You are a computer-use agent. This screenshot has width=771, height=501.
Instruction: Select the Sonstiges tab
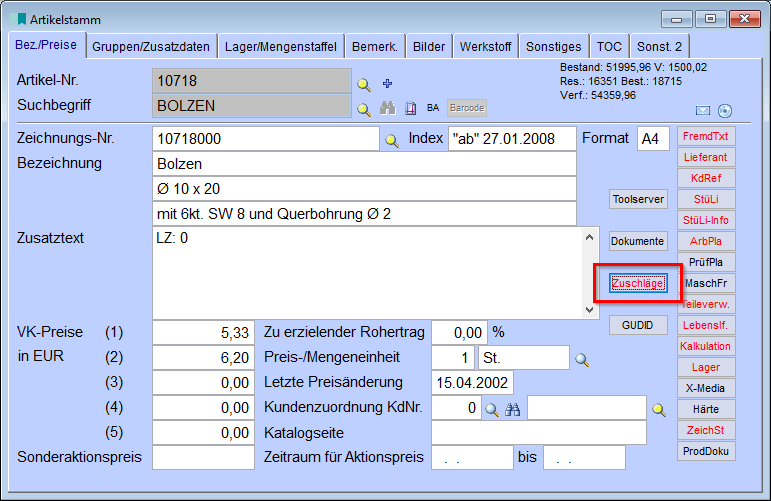tap(554, 47)
